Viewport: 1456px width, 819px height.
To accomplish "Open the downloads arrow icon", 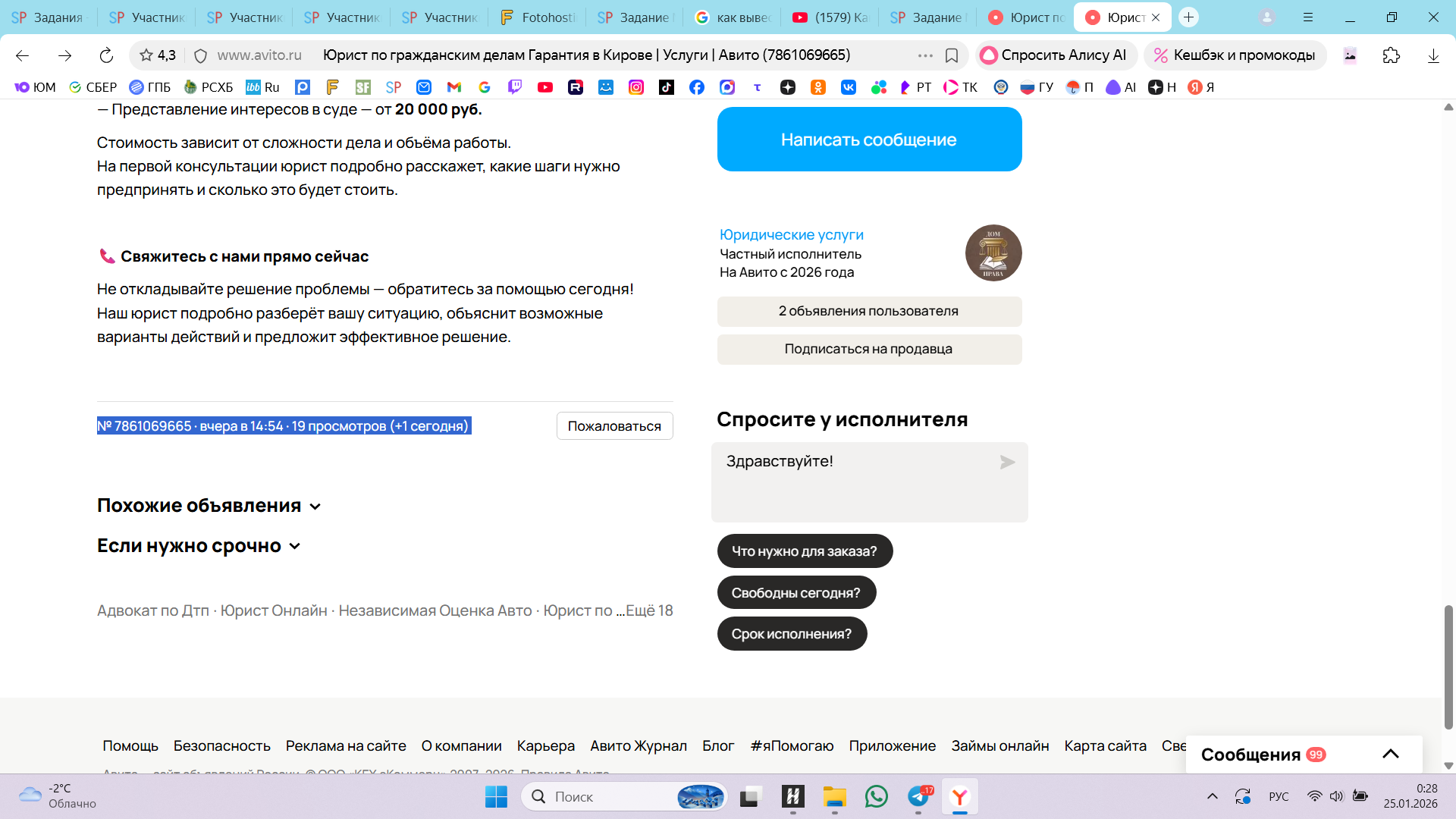I will 1432,55.
